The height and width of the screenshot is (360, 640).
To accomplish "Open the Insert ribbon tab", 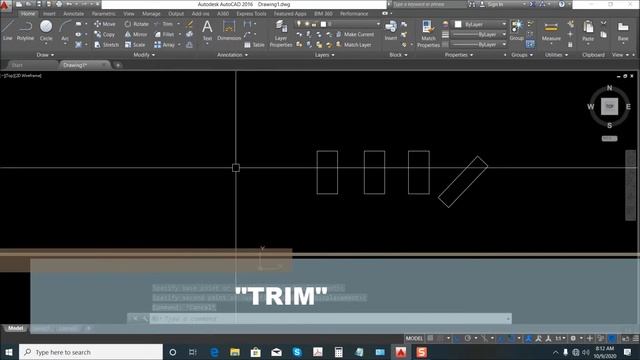I will (x=49, y=13).
